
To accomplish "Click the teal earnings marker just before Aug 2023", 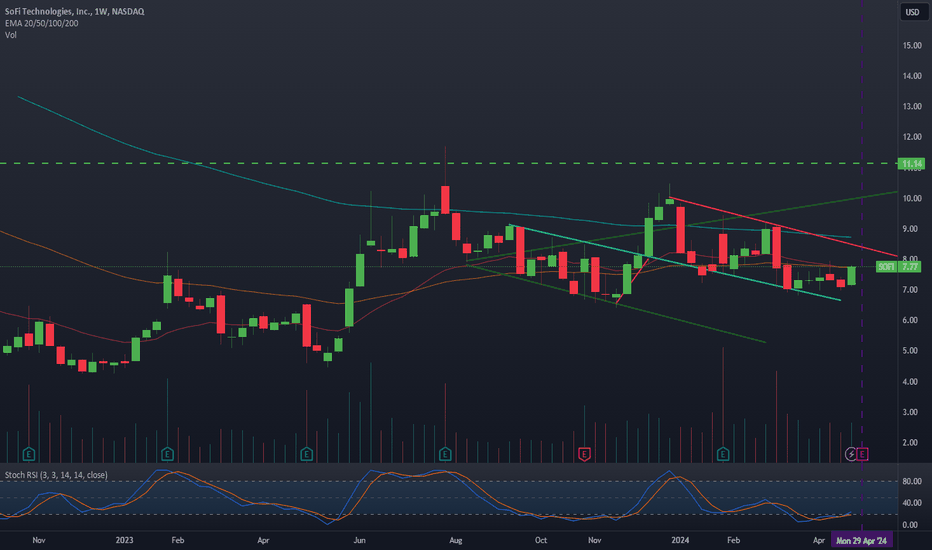I will pos(445,454).
